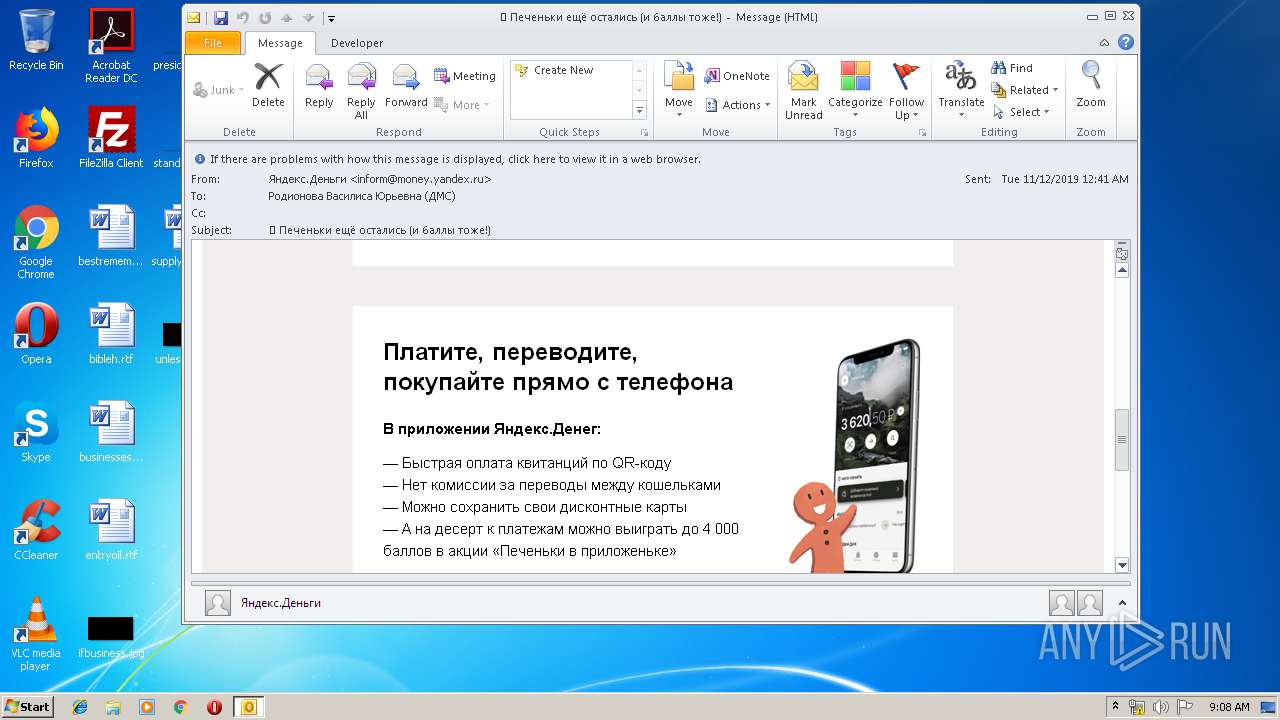Open Internet Explorer from the taskbar
The image size is (1280, 720).
pyautogui.click(x=80, y=707)
